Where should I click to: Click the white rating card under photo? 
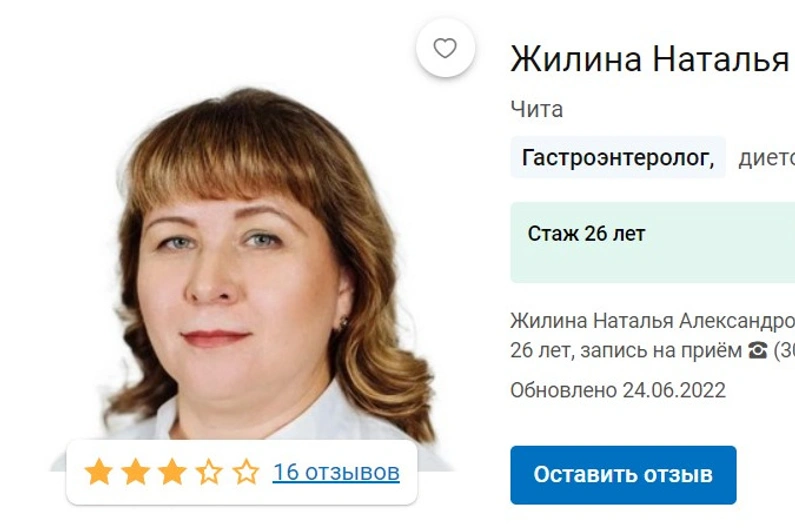click(242, 472)
